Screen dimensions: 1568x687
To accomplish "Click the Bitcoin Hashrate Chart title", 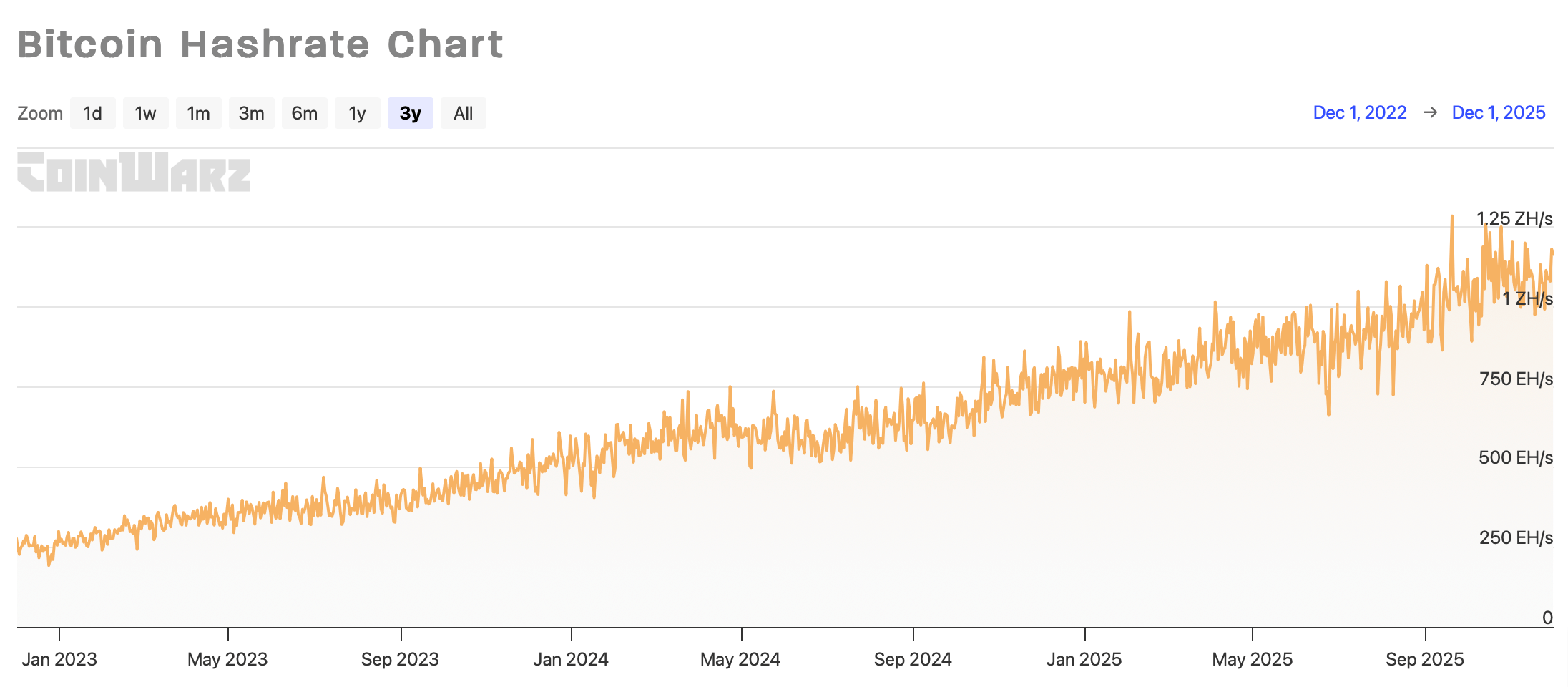I will (260, 44).
